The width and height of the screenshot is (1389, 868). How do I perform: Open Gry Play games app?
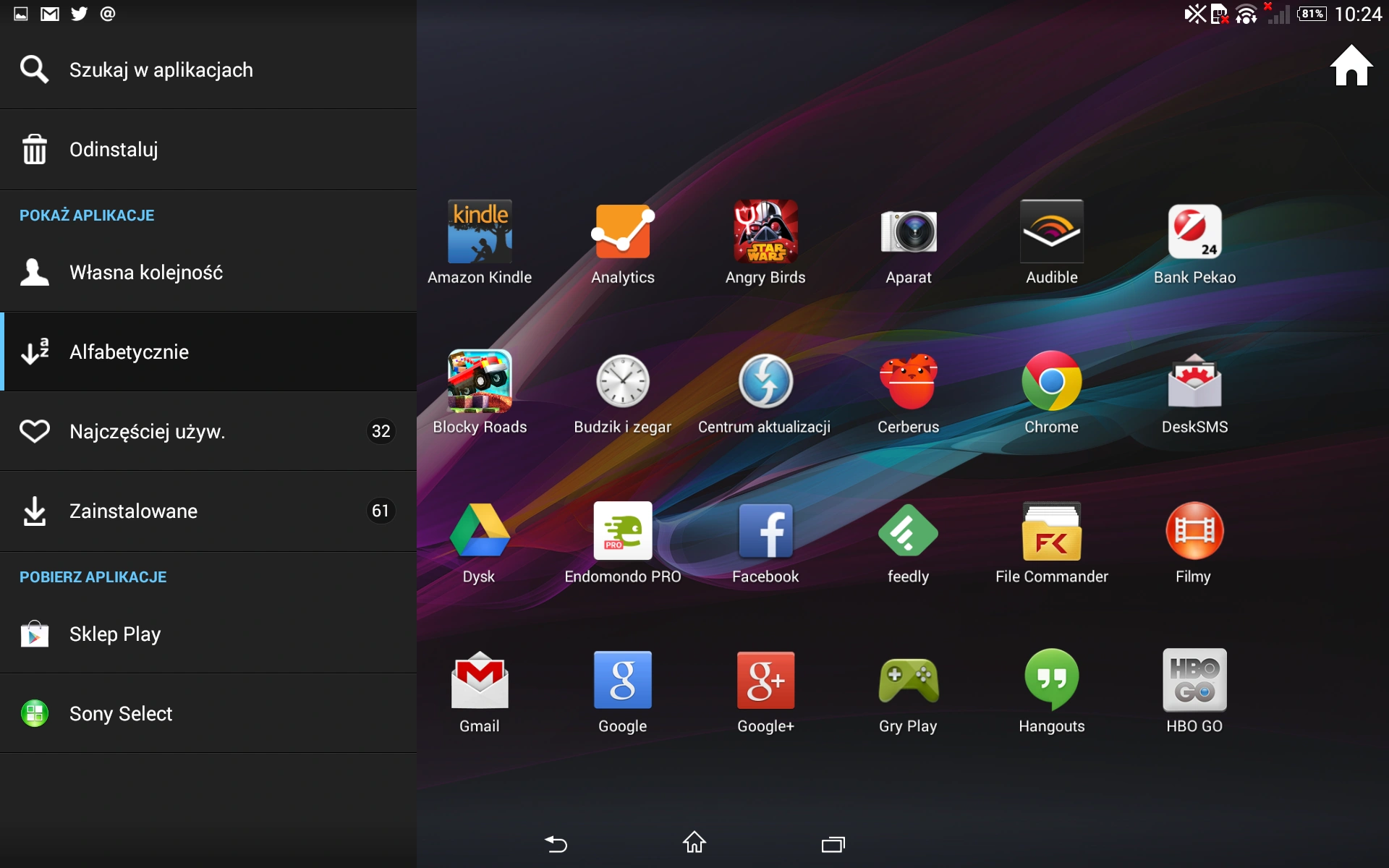pos(909,692)
